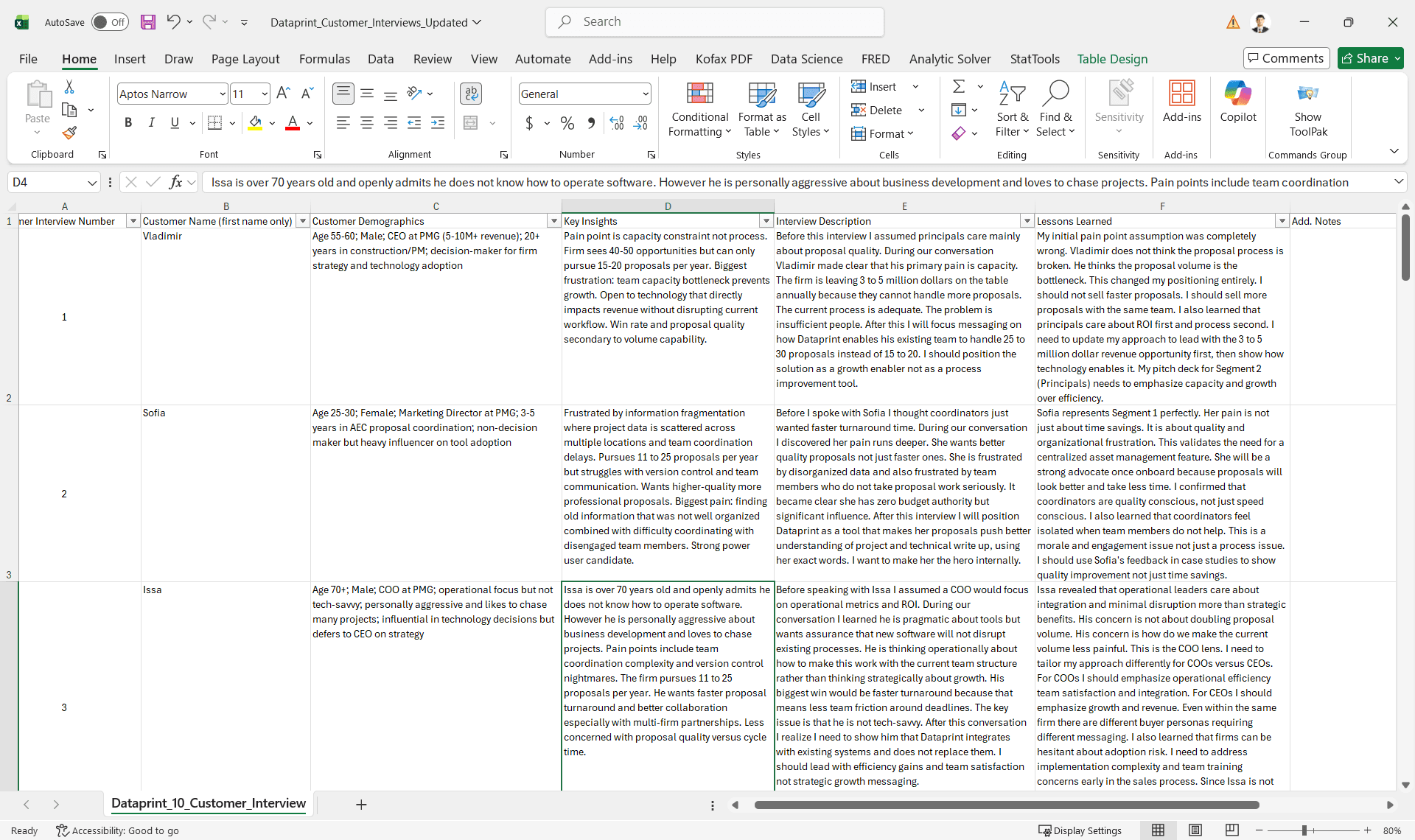Toggle Top Align for cell text
The height and width of the screenshot is (840, 1415).
(x=343, y=93)
